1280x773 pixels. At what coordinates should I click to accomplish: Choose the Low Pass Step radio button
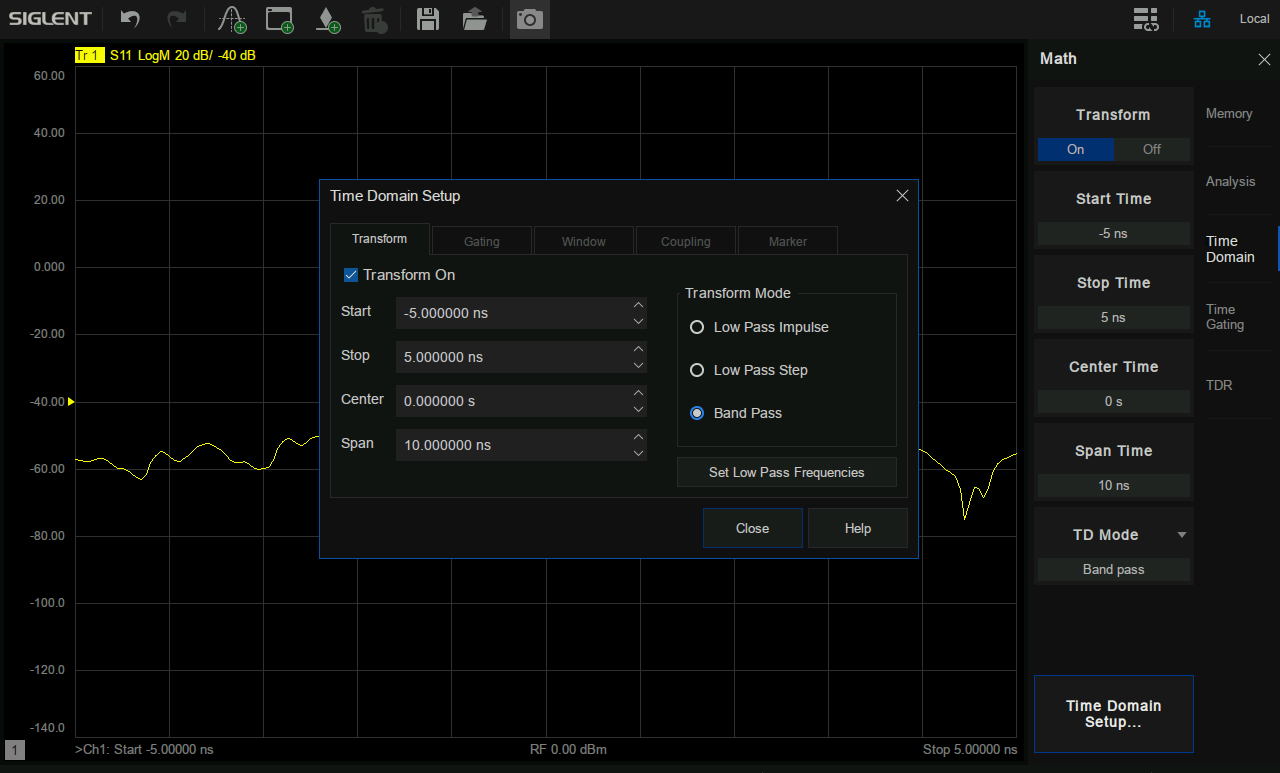(x=697, y=370)
